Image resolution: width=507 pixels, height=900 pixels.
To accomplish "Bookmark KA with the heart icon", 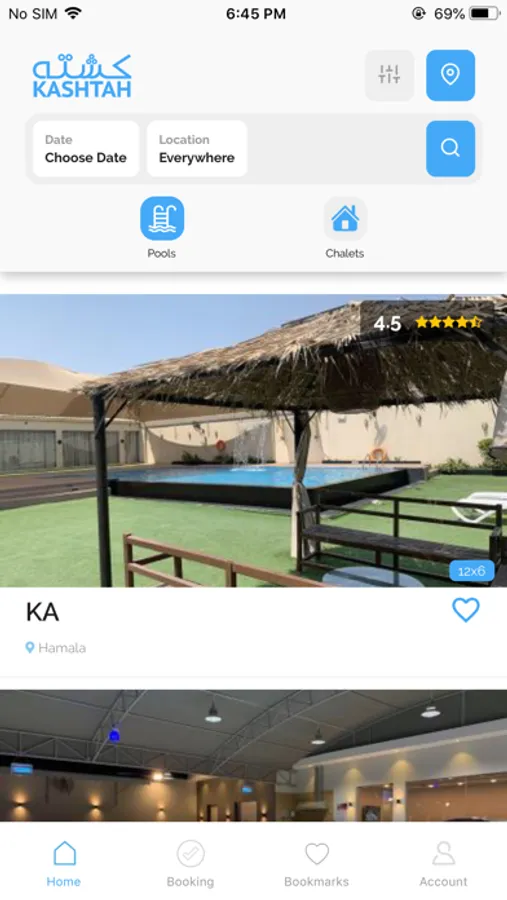I will [x=466, y=610].
